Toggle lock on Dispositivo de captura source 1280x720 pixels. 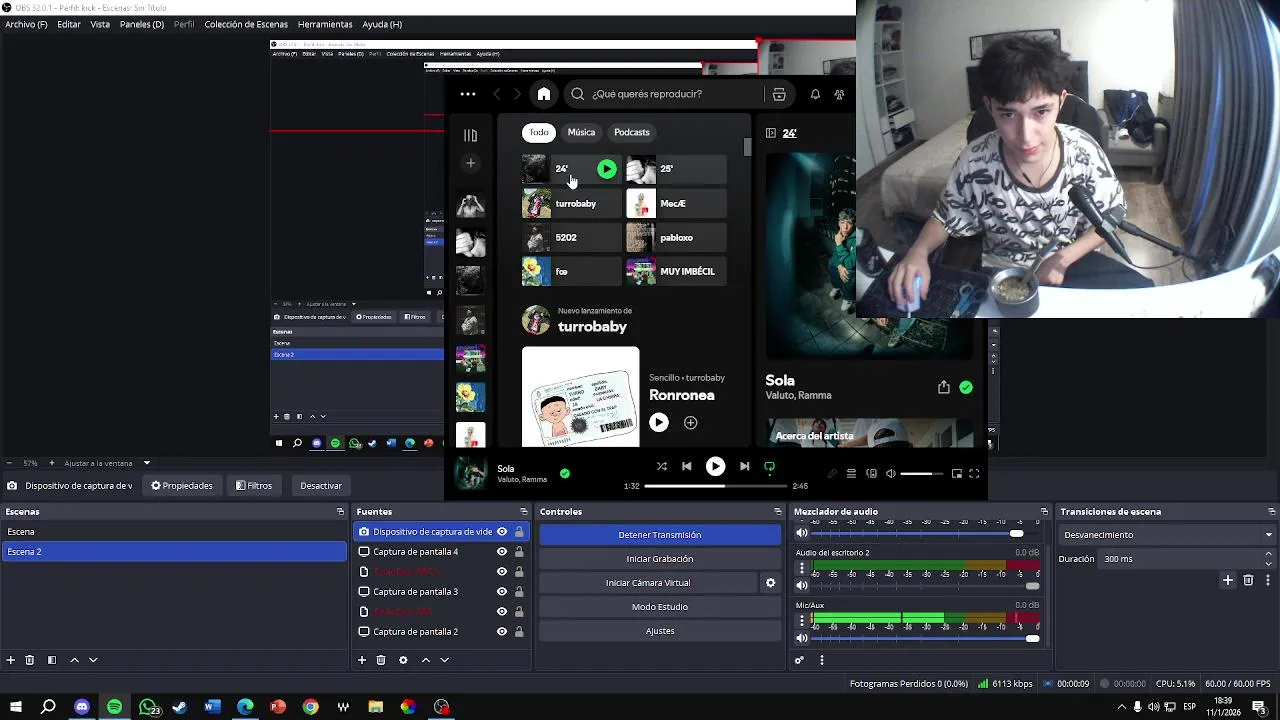coord(519,532)
